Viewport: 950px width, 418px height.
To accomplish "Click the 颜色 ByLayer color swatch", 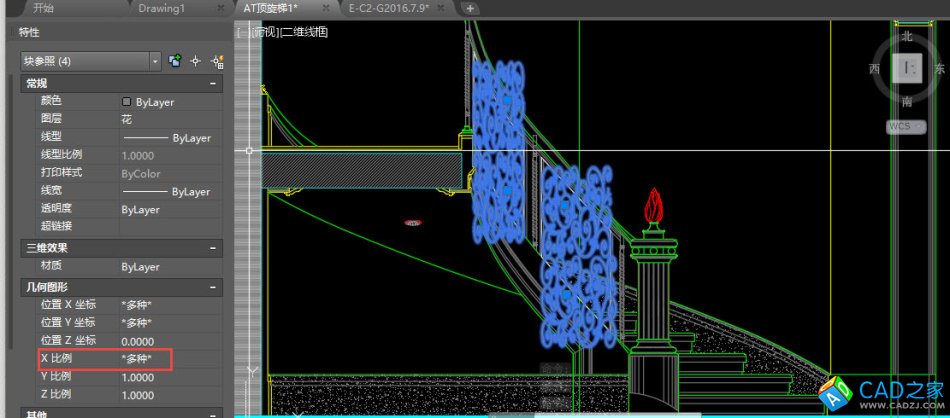I will point(126,102).
